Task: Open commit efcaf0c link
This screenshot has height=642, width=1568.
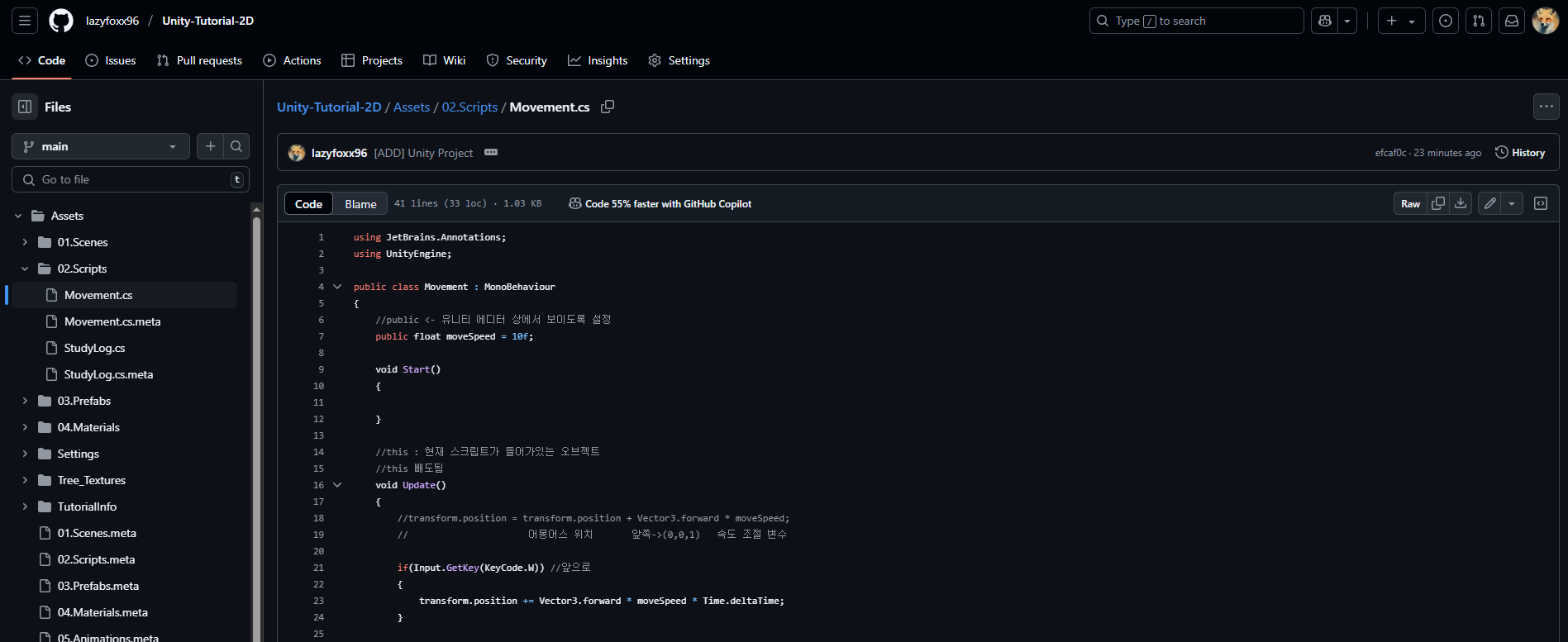Action: (x=1390, y=153)
